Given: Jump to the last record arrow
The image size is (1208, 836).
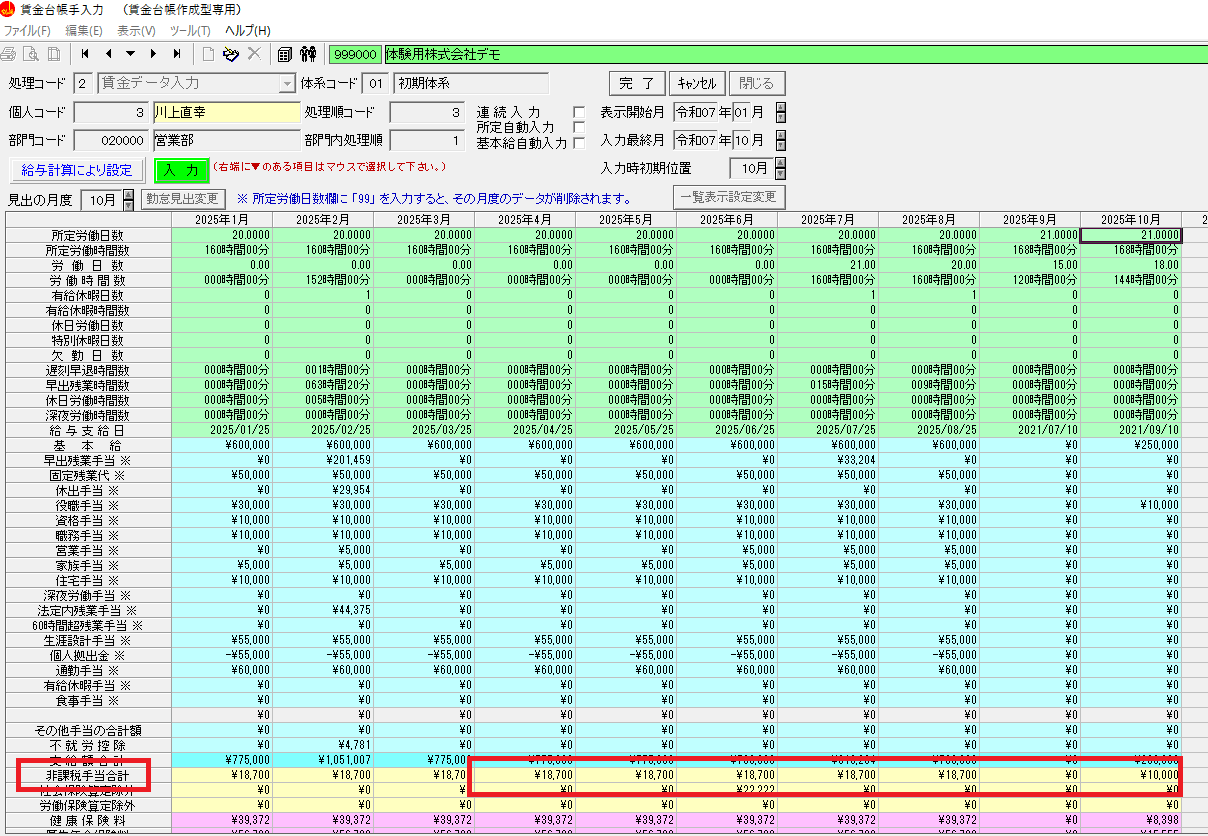Looking at the screenshot, I should [177, 54].
